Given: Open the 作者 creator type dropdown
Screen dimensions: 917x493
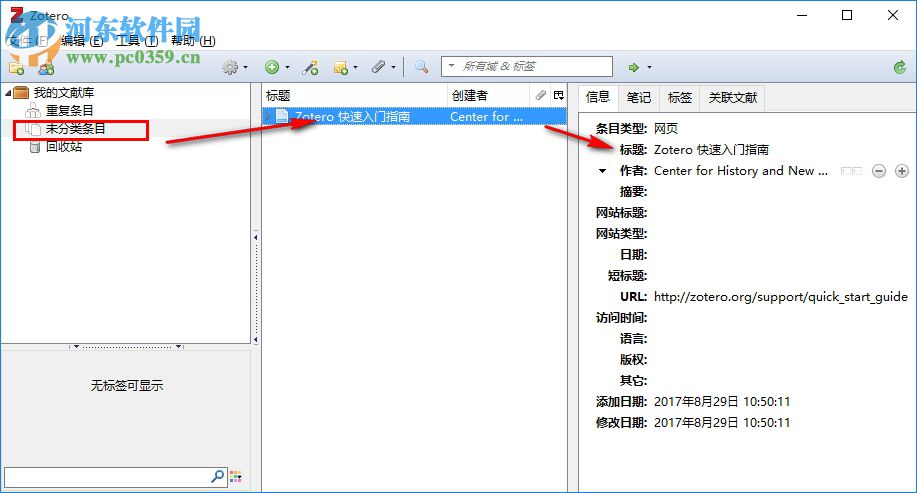Looking at the screenshot, I should 602,171.
